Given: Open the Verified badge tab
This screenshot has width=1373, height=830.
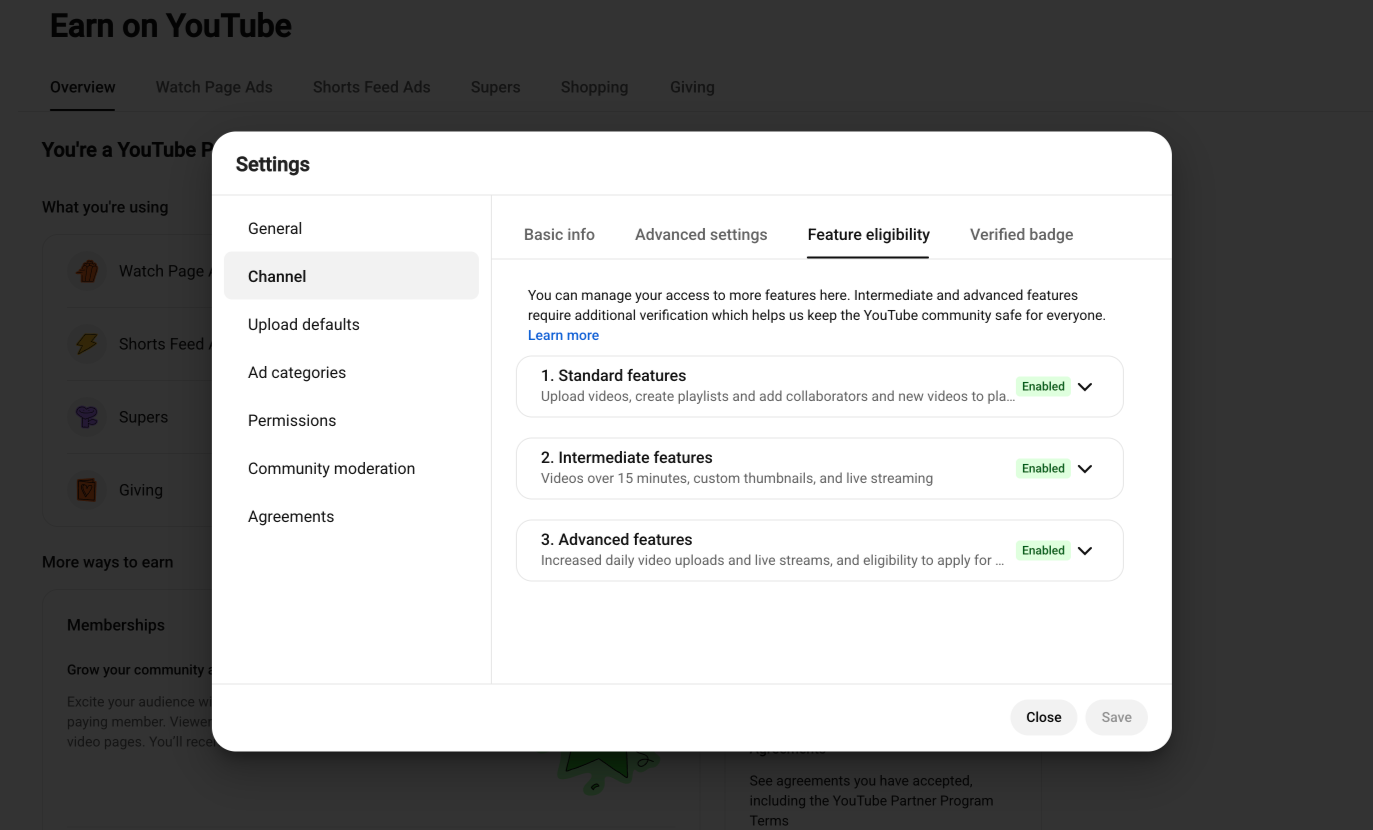Looking at the screenshot, I should click(1021, 235).
